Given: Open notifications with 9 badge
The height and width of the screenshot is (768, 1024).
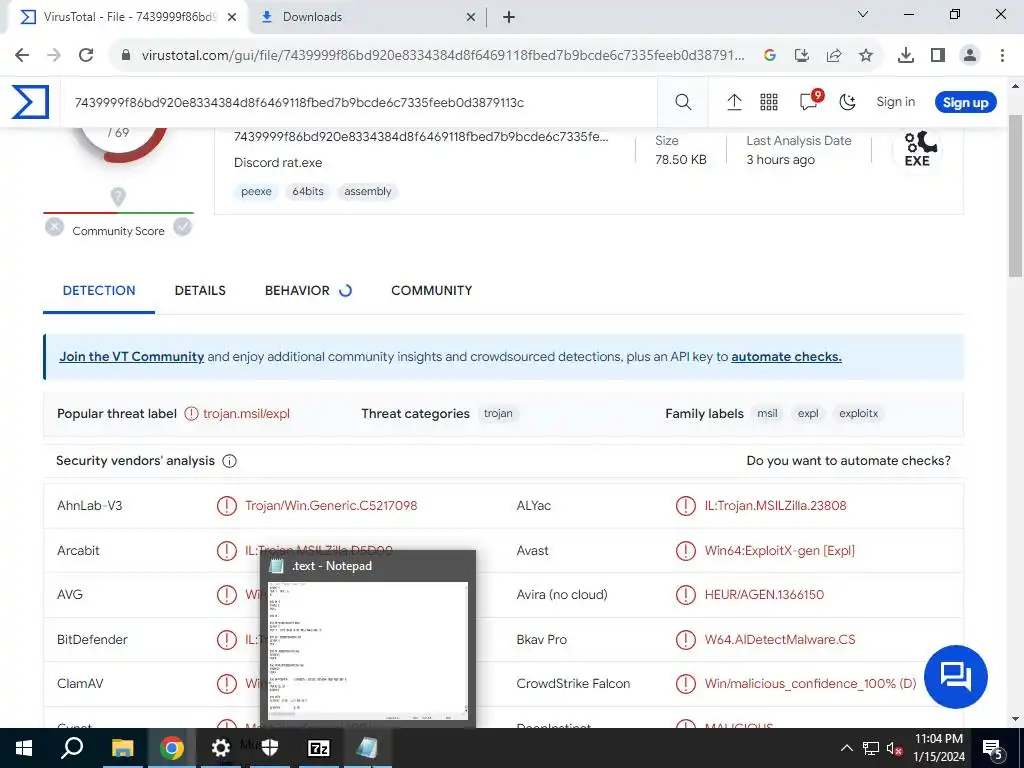Looking at the screenshot, I should click(x=810, y=101).
